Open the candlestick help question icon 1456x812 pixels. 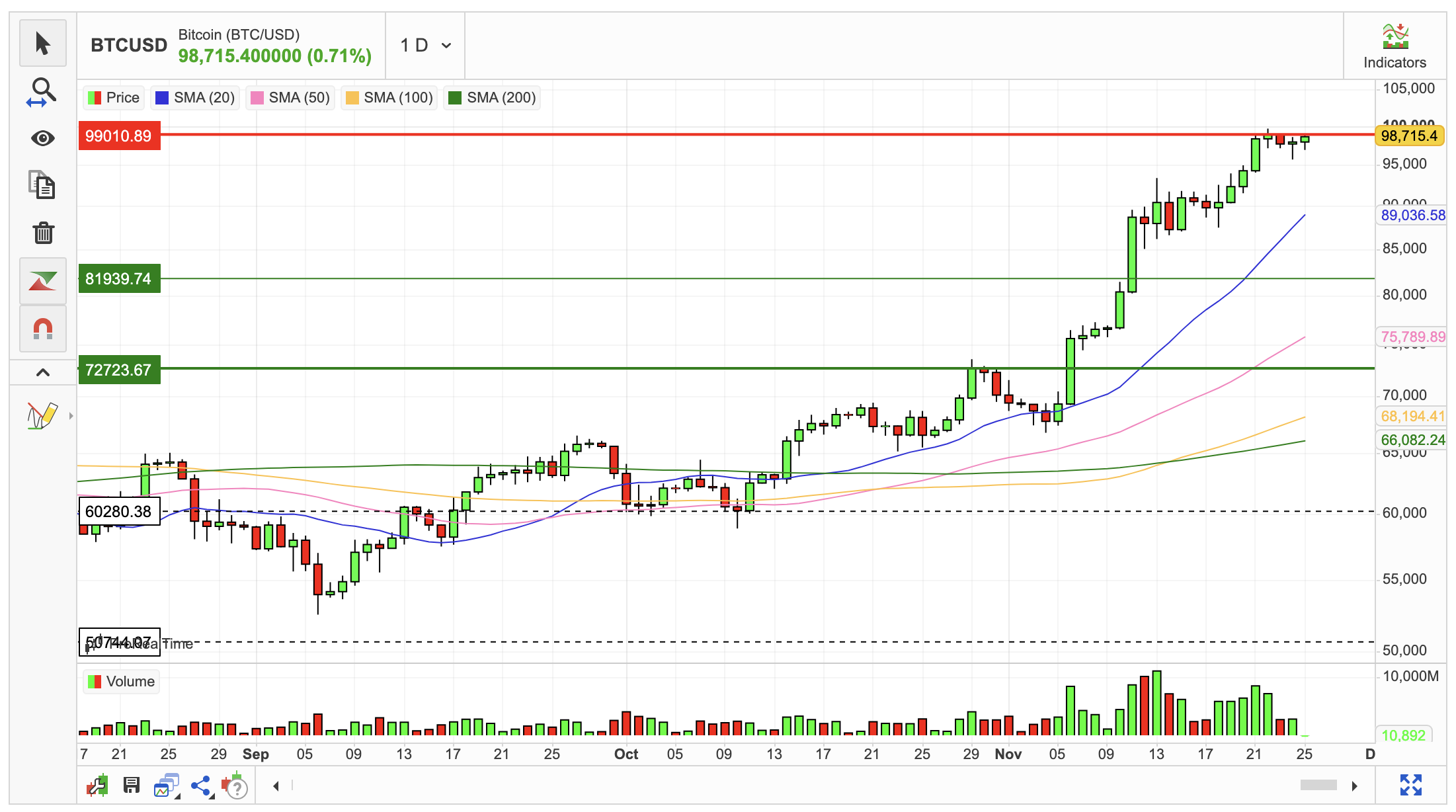pos(235,786)
